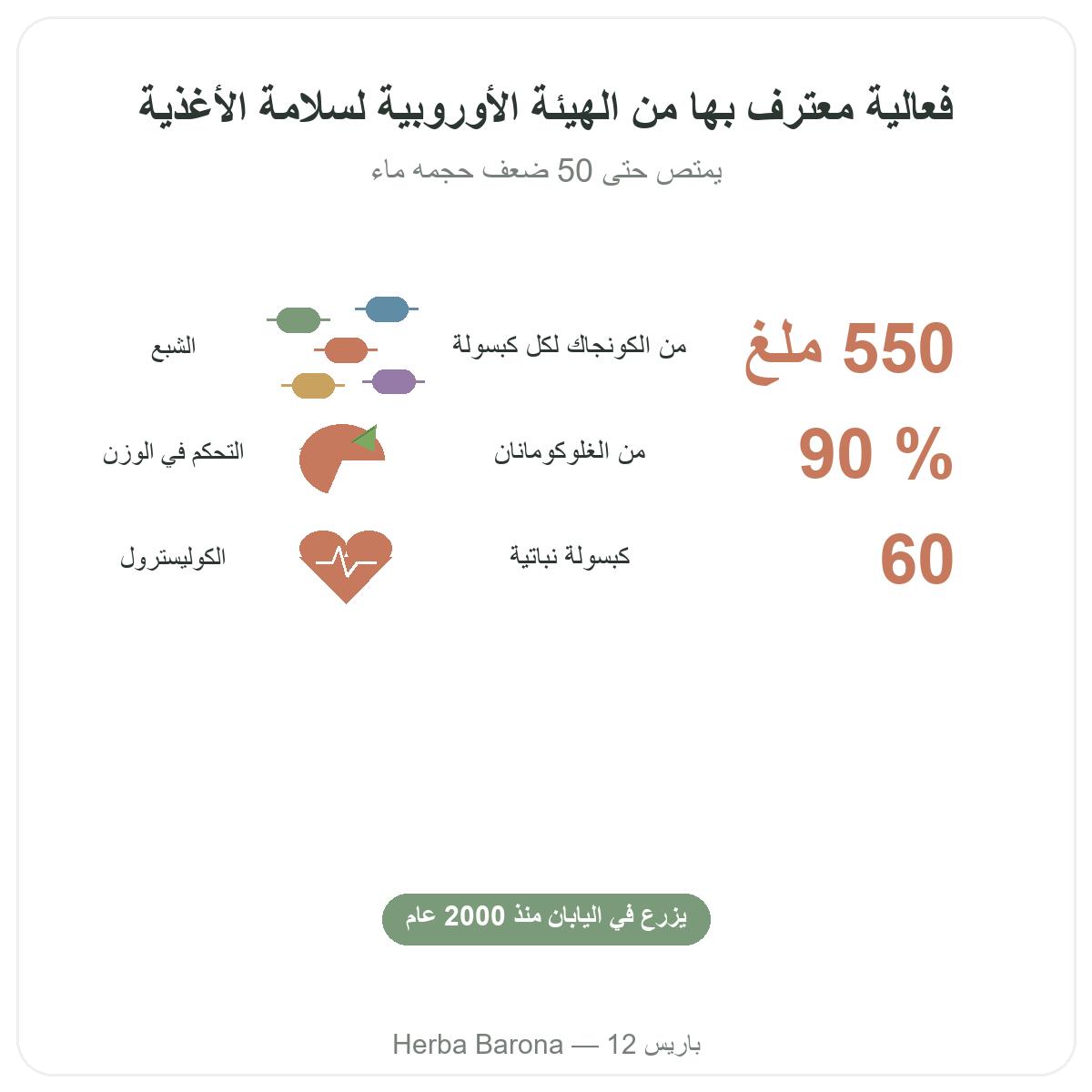Select the blue capsule icon
Viewport: 1092px width, 1092px height.
[387, 309]
